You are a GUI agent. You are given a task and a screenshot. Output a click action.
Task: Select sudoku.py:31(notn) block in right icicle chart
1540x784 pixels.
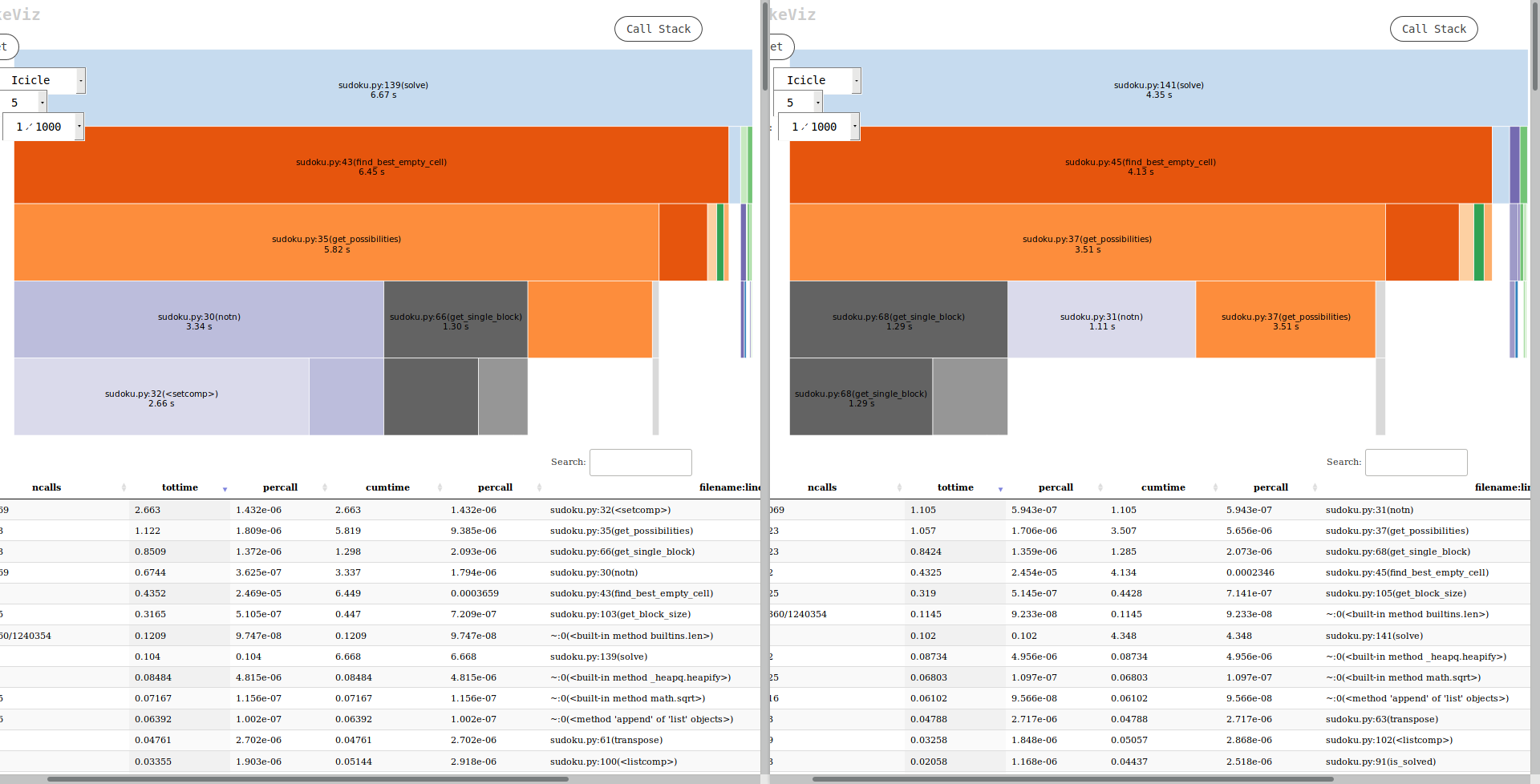1101,320
